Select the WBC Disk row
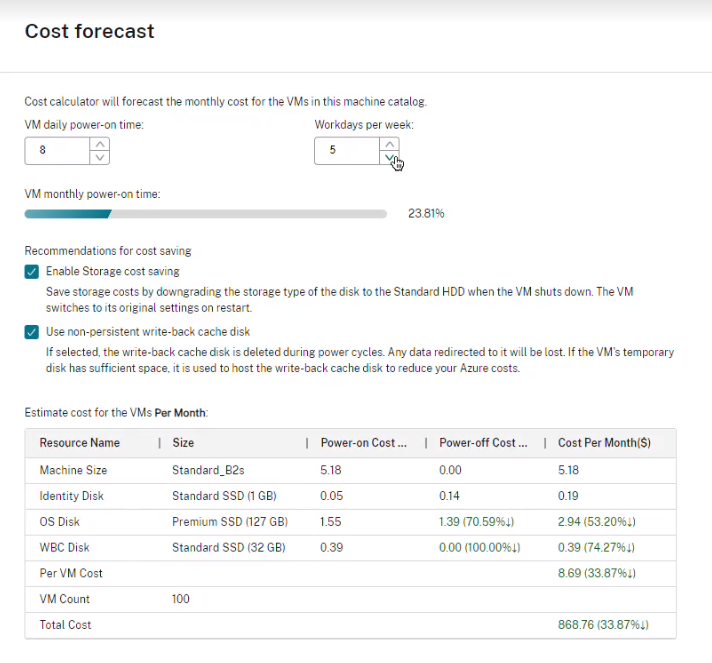This screenshot has height=663, width=712. click(64, 548)
